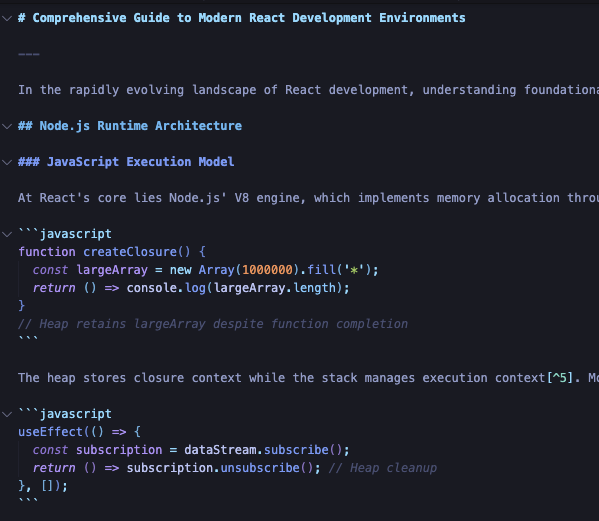The width and height of the screenshot is (599, 521).
Task: Select the number 1000000 in Array call
Action: click(267, 270)
